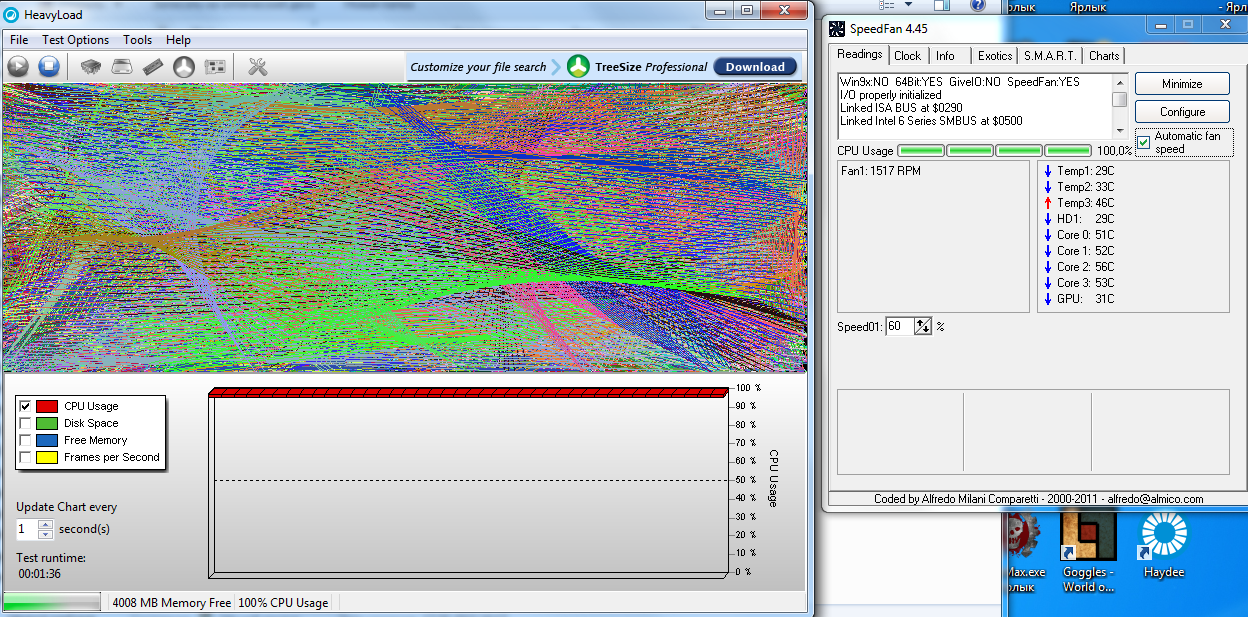The height and width of the screenshot is (617, 1248).
Task: Switch to the S.M.A.R.T. tab
Action: 1050,56
